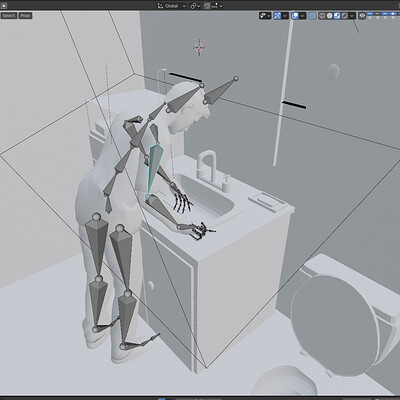Open the Pose menu
The height and width of the screenshot is (400, 400).
click(x=25, y=16)
